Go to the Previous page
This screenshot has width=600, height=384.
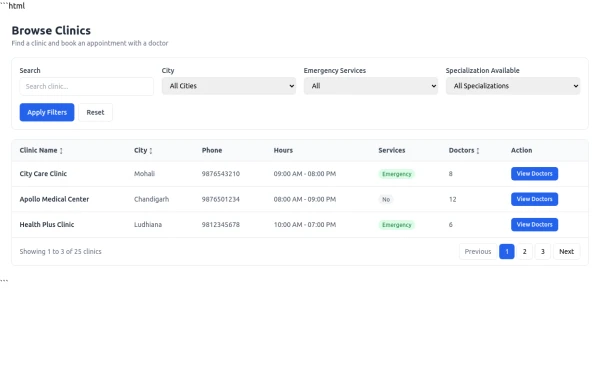[x=478, y=251]
